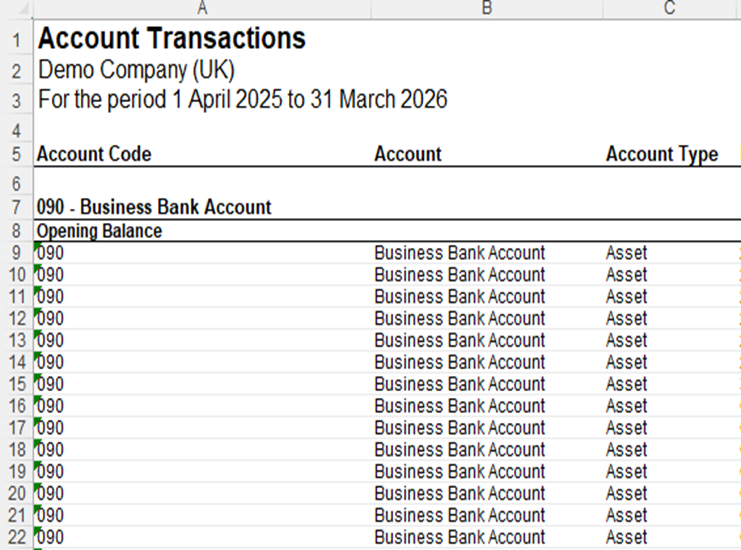Select the row 22 header

click(16, 537)
